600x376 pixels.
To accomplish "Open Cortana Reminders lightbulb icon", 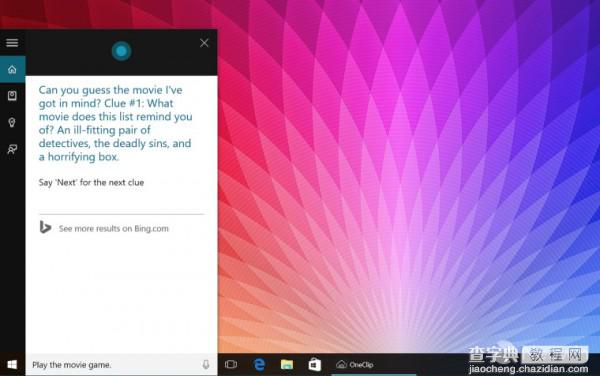I will [x=12, y=122].
